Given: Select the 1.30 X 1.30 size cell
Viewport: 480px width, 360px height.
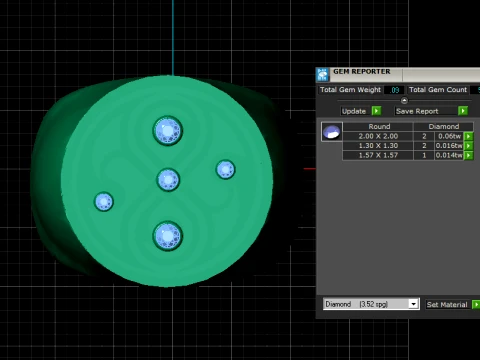Looking at the screenshot, I should point(378,146).
